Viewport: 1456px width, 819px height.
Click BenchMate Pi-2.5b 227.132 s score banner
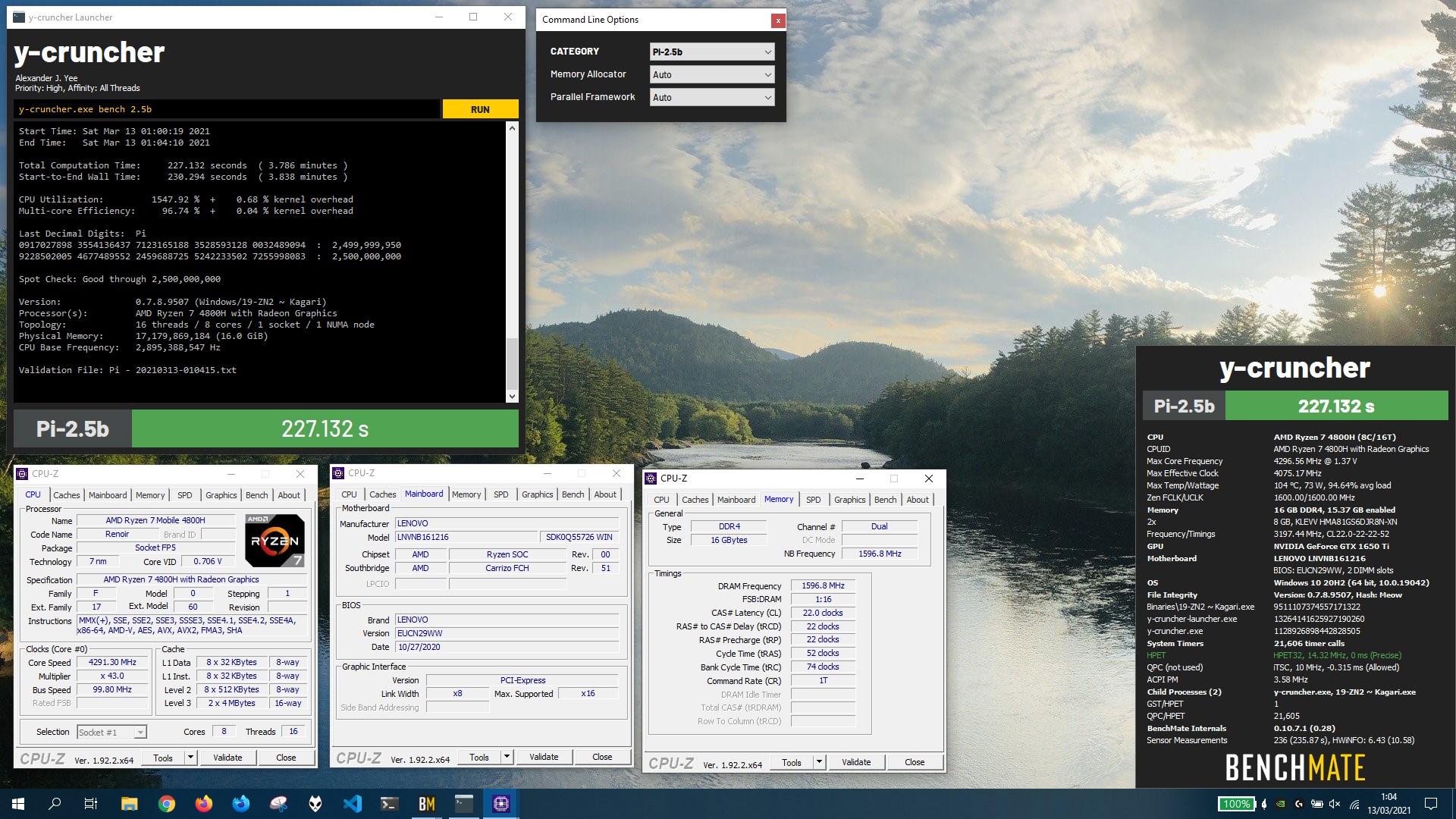(x=1295, y=406)
